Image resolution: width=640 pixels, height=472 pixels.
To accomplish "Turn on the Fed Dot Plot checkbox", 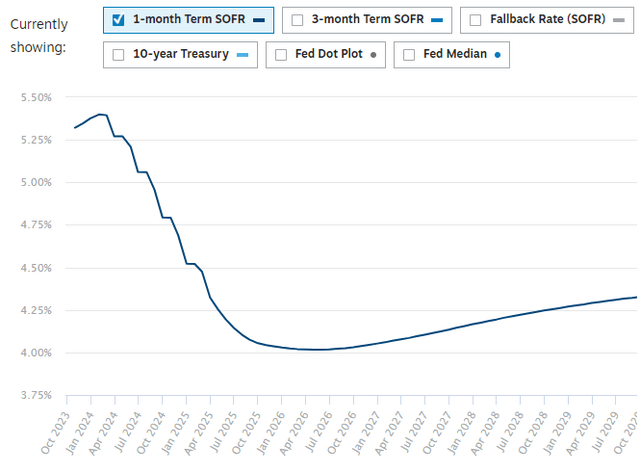I will click(280, 55).
